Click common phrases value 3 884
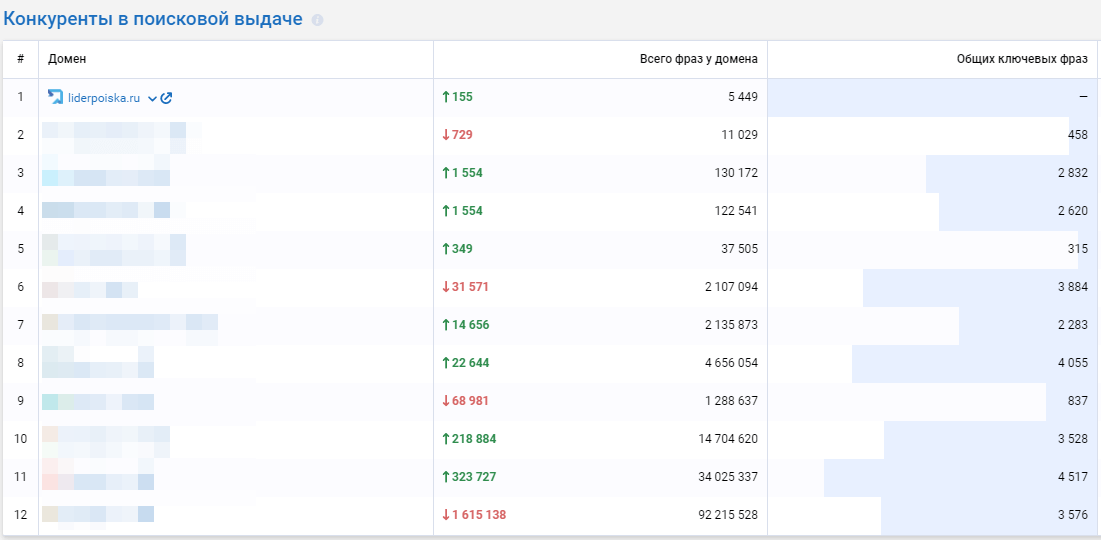This screenshot has height=540, width=1101. tap(1073, 287)
